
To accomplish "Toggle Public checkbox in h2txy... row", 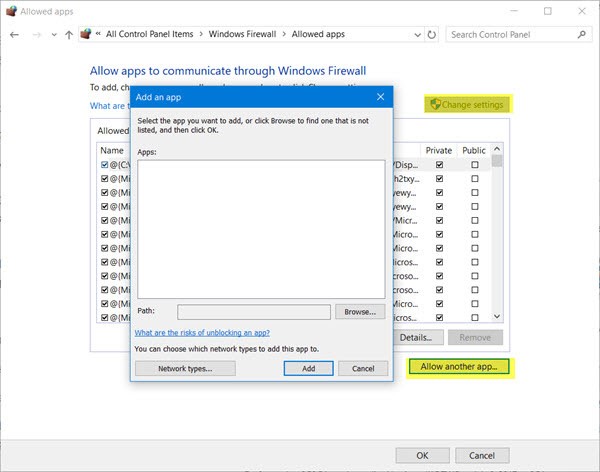I will pos(475,179).
